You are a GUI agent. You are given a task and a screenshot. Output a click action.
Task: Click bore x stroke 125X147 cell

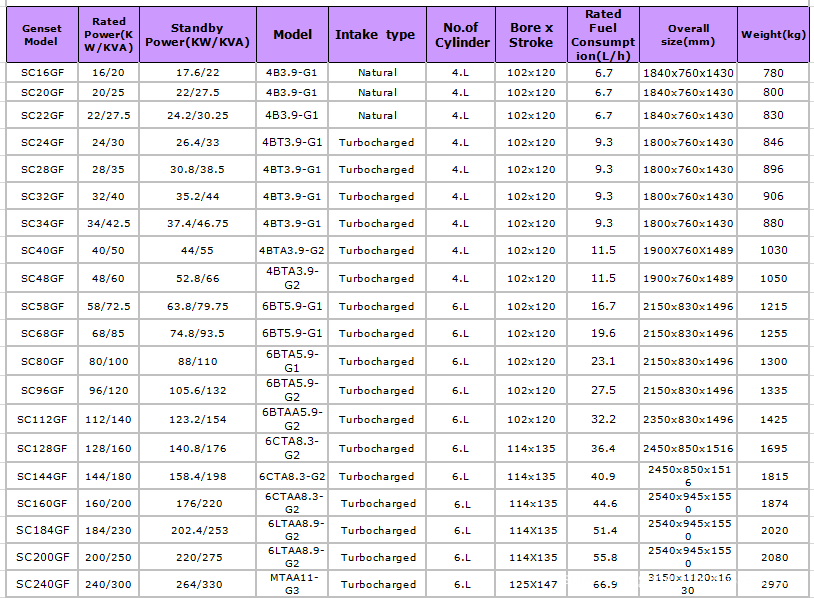(533, 585)
